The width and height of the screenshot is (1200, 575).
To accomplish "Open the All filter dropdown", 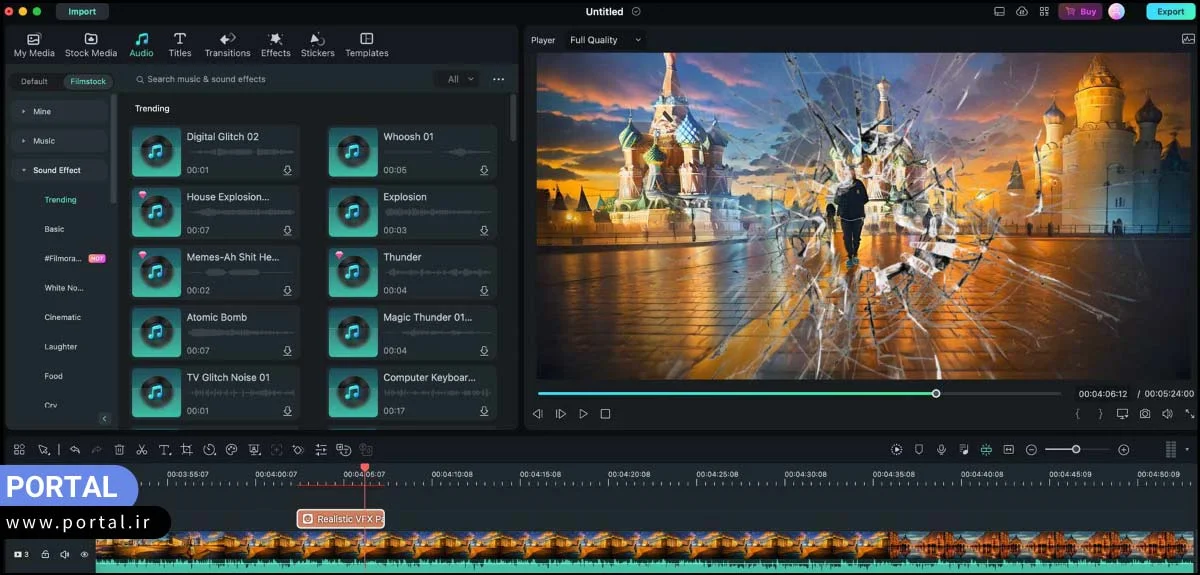I will [x=458, y=79].
